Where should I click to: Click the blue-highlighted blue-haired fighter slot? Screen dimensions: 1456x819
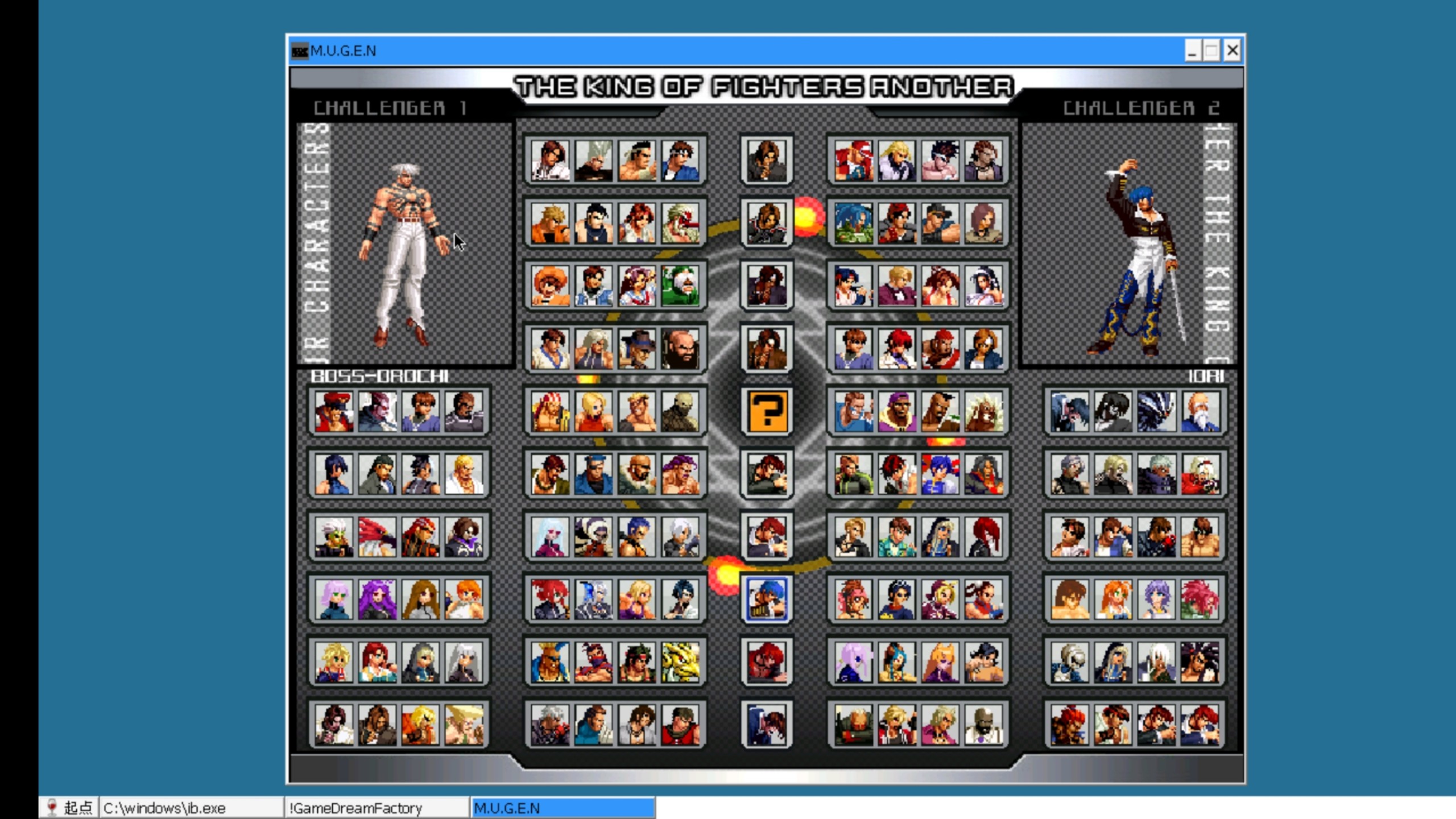766,599
